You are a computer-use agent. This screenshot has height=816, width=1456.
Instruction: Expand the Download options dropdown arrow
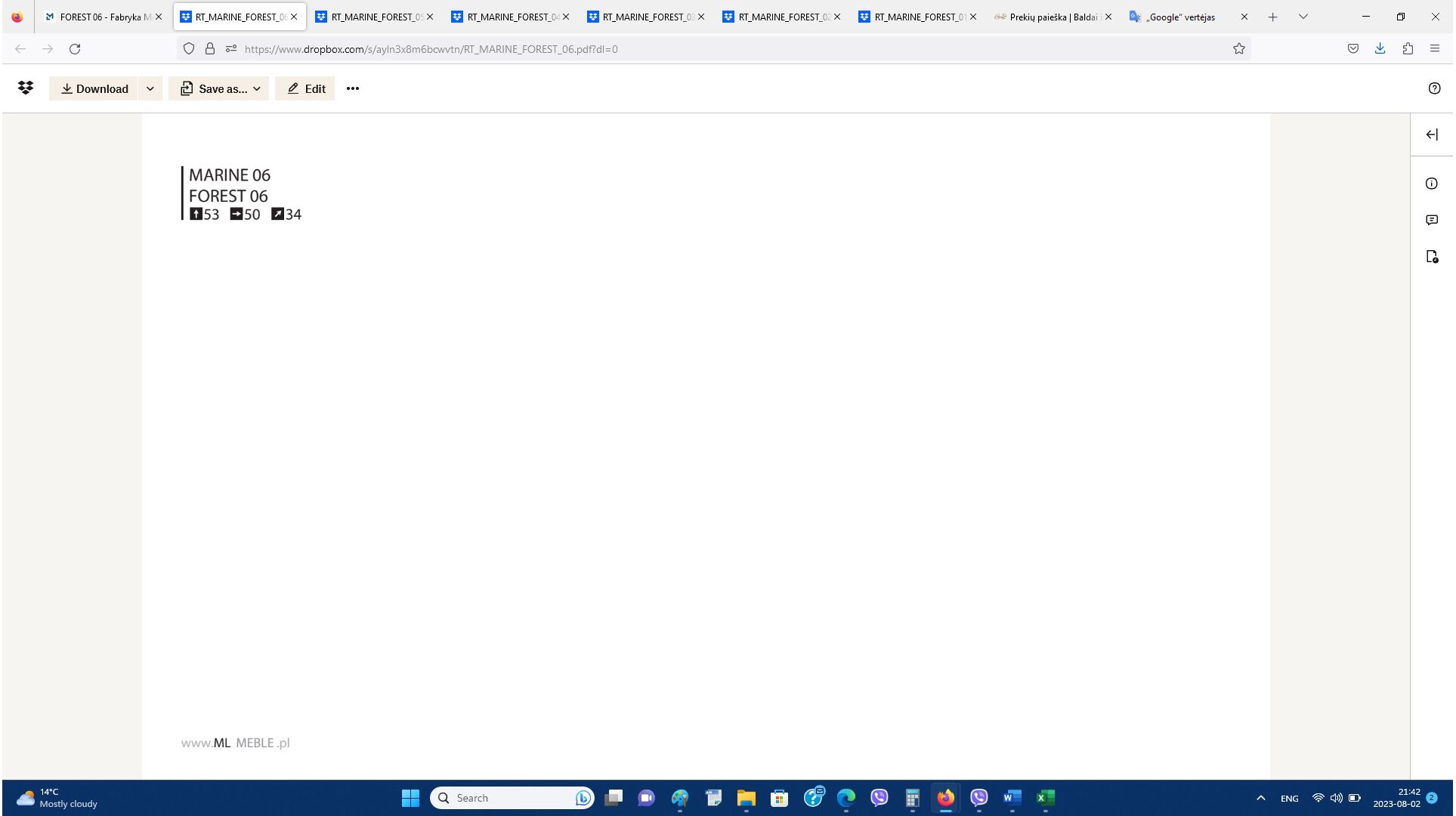[150, 88]
